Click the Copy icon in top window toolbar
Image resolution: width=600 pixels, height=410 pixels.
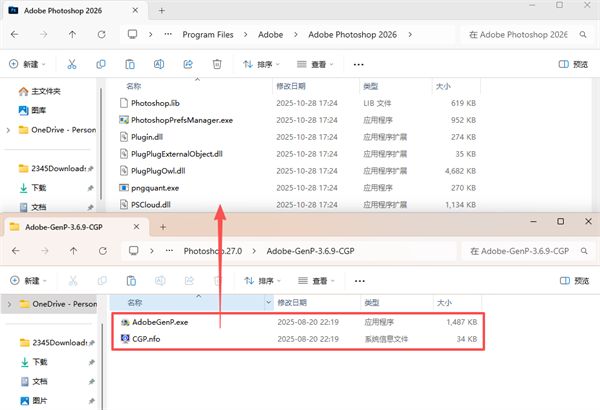point(101,64)
